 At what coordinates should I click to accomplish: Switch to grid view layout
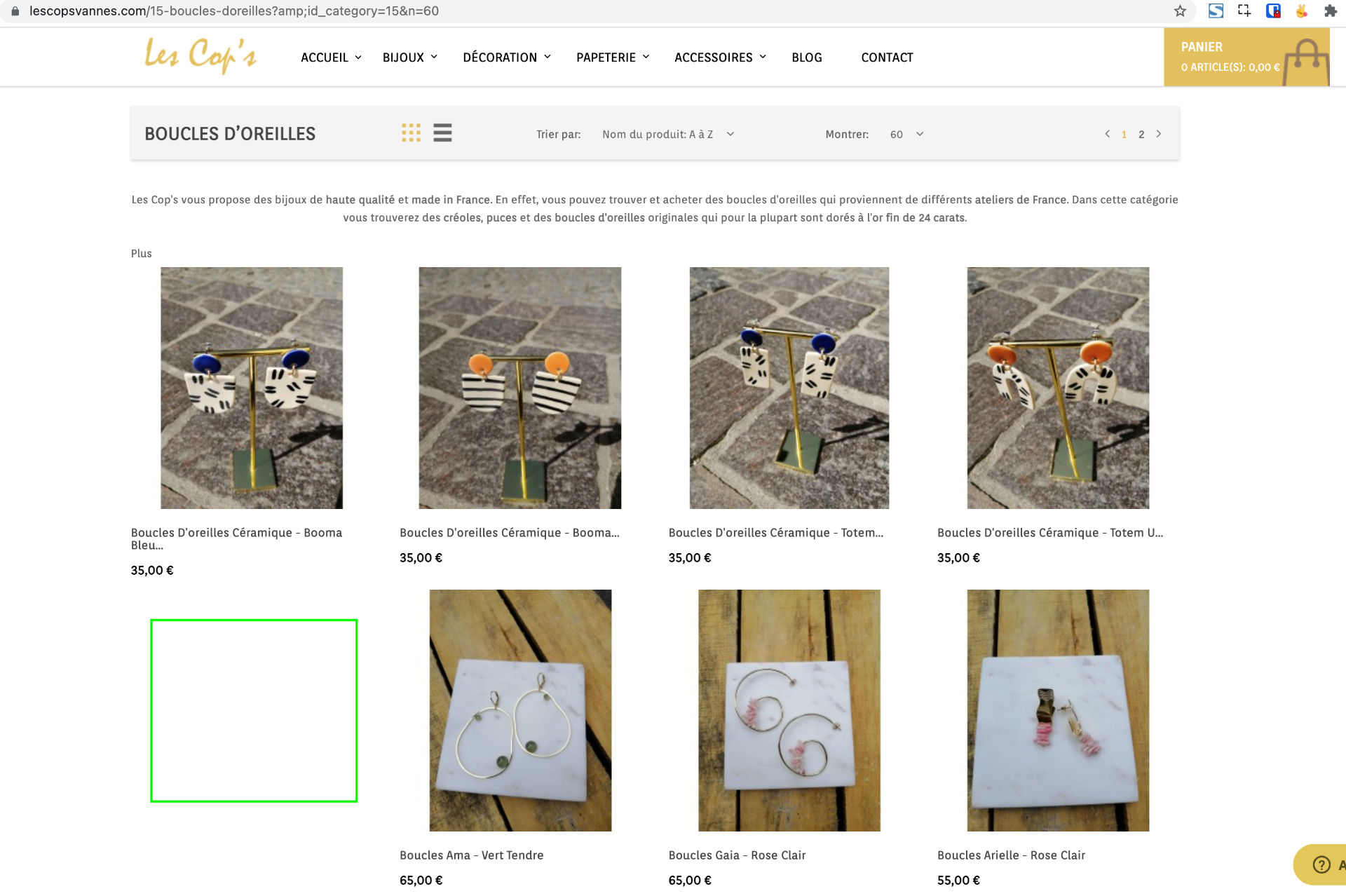[412, 133]
